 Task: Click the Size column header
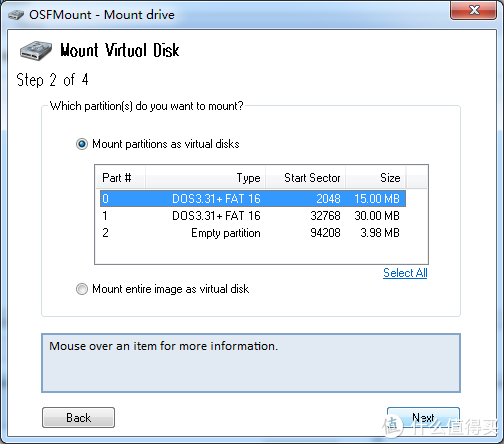pyautogui.click(x=376, y=178)
